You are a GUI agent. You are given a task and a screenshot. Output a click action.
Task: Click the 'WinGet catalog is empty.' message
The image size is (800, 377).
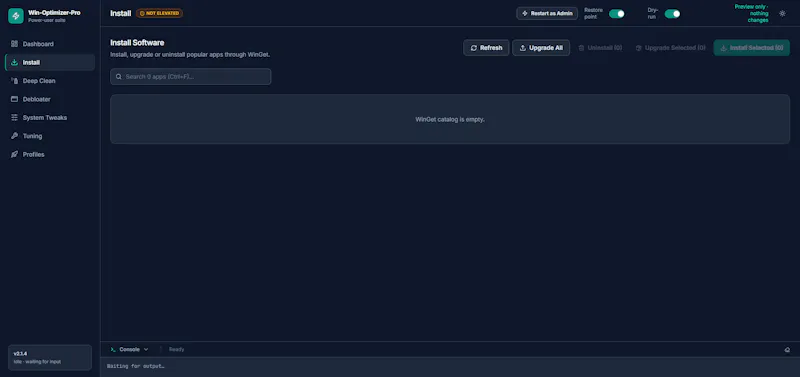(x=450, y=119)
